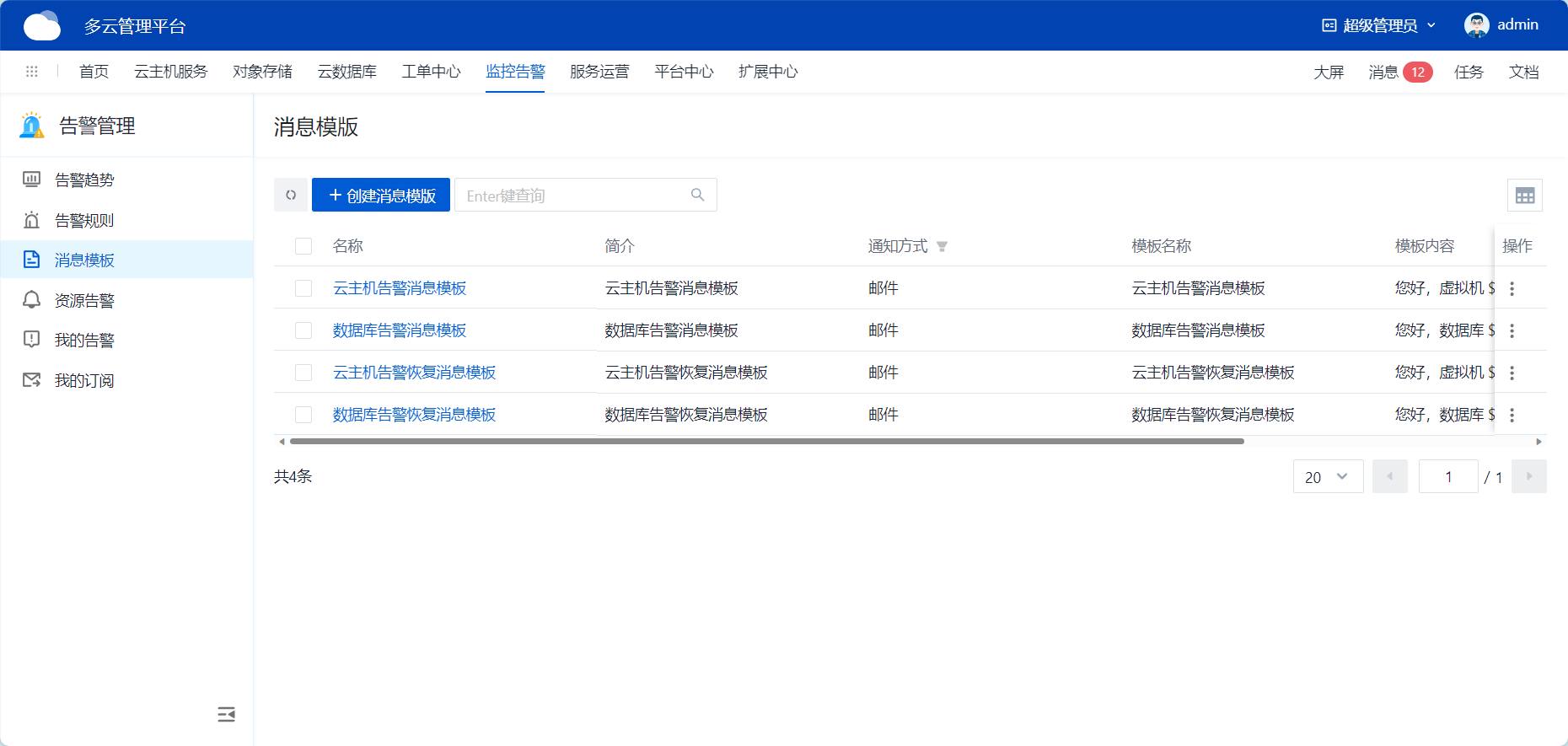Click the 创建消息模版 button

(x=381, y=196)
